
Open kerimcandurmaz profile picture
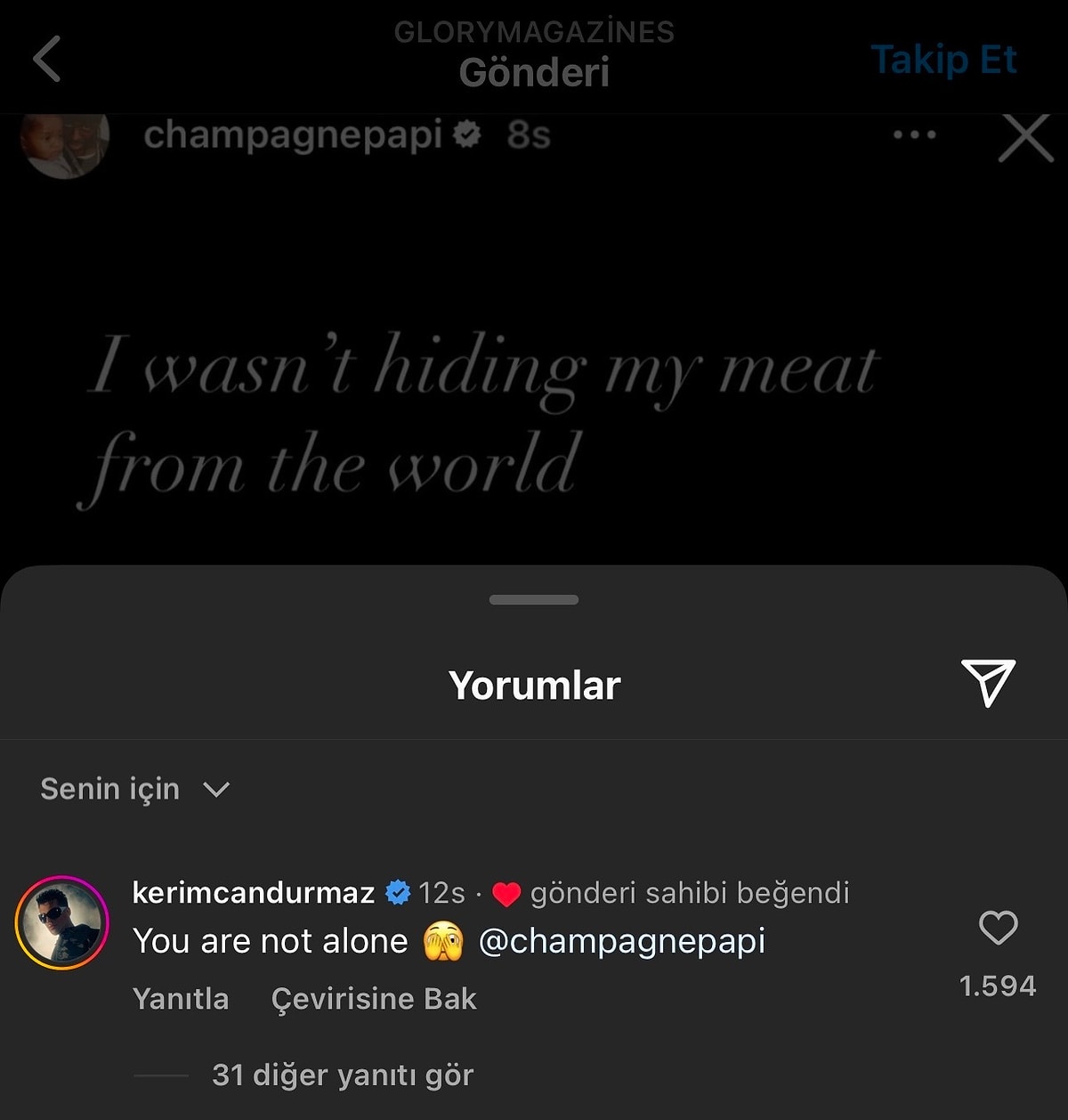pyautogui.click(x=61, y=922)
